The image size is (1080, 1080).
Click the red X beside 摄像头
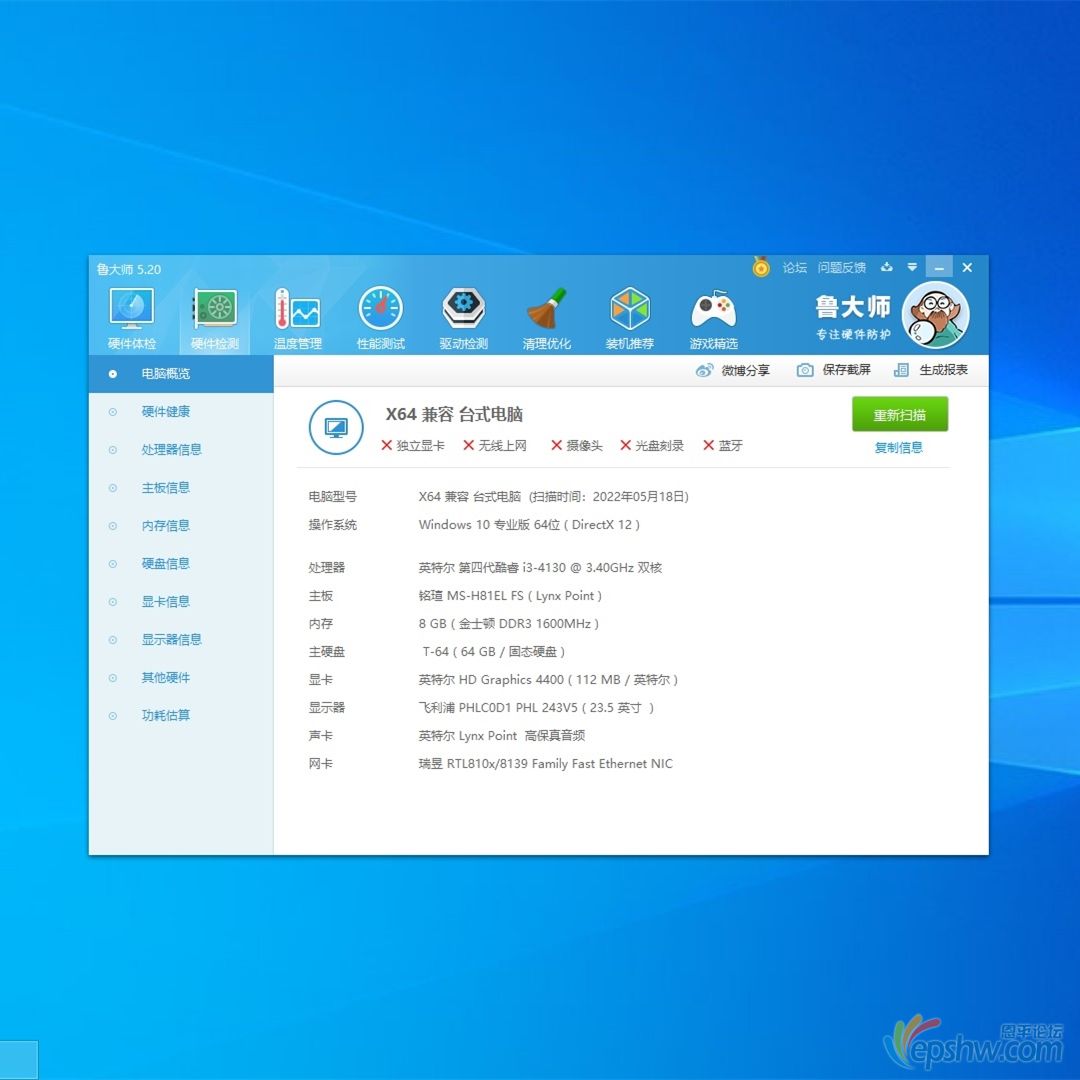pos(557,446)
